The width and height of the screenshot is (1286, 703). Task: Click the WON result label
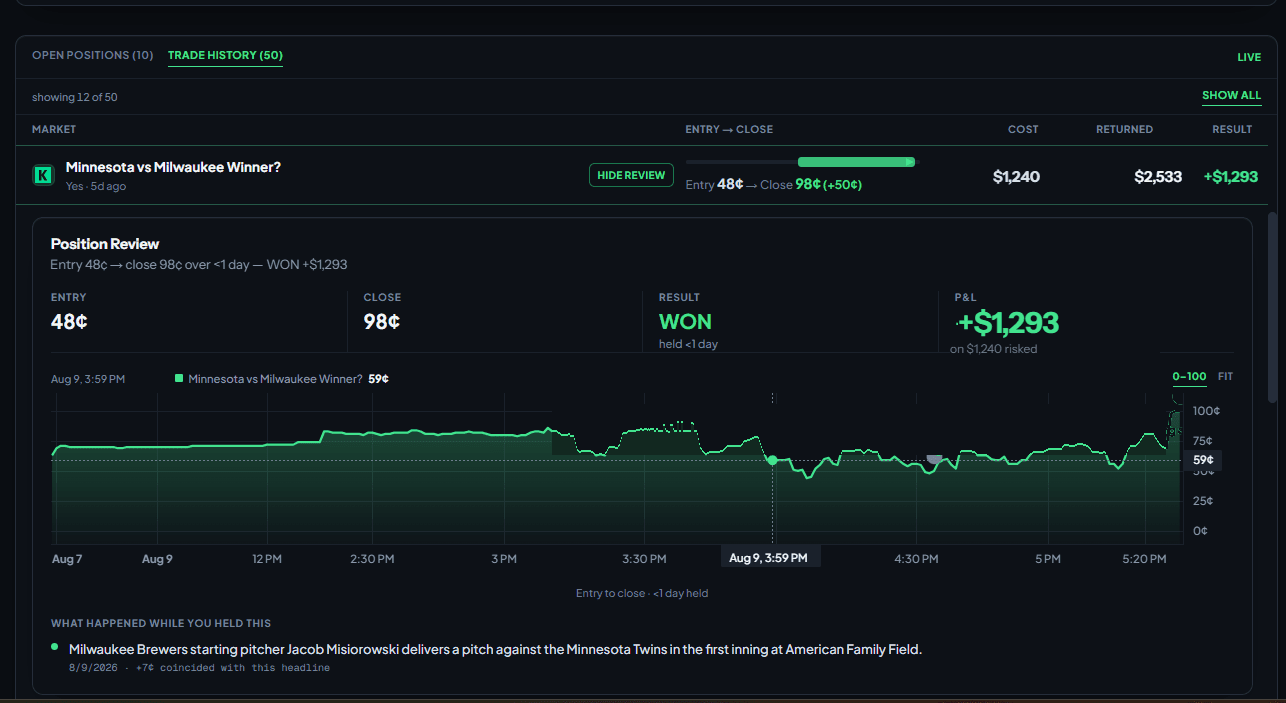(x=685, y=322)
